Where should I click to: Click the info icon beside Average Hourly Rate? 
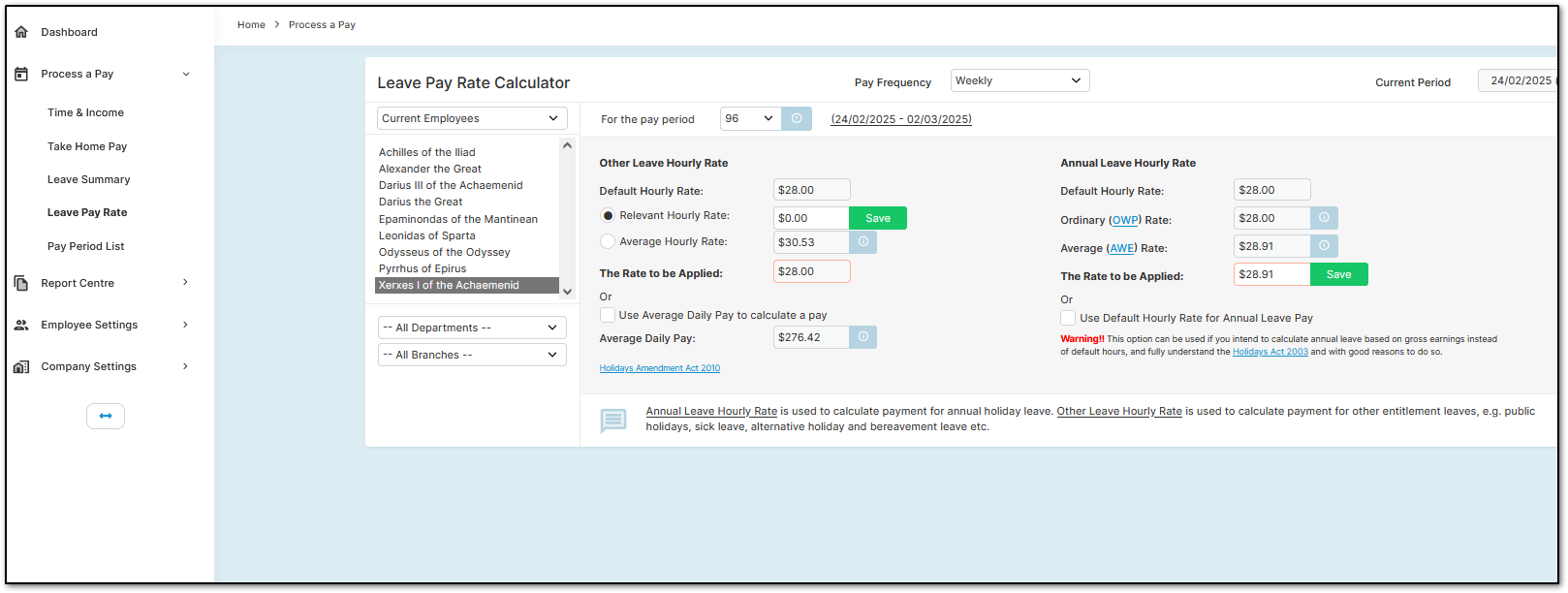(x=863, y=241)
